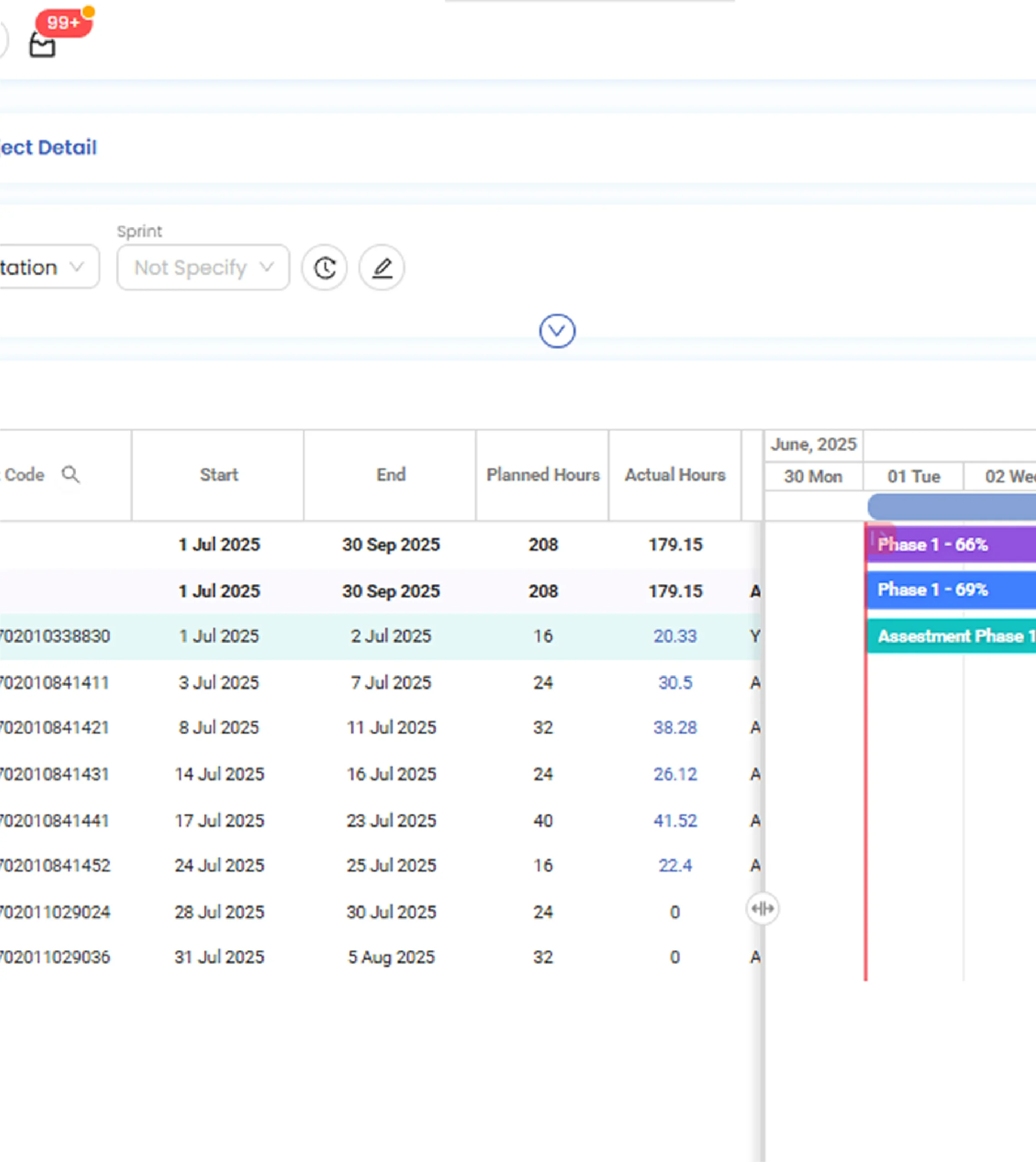Select the teal 'Assestment Phase 1' Gantt bar

point(950,636)
